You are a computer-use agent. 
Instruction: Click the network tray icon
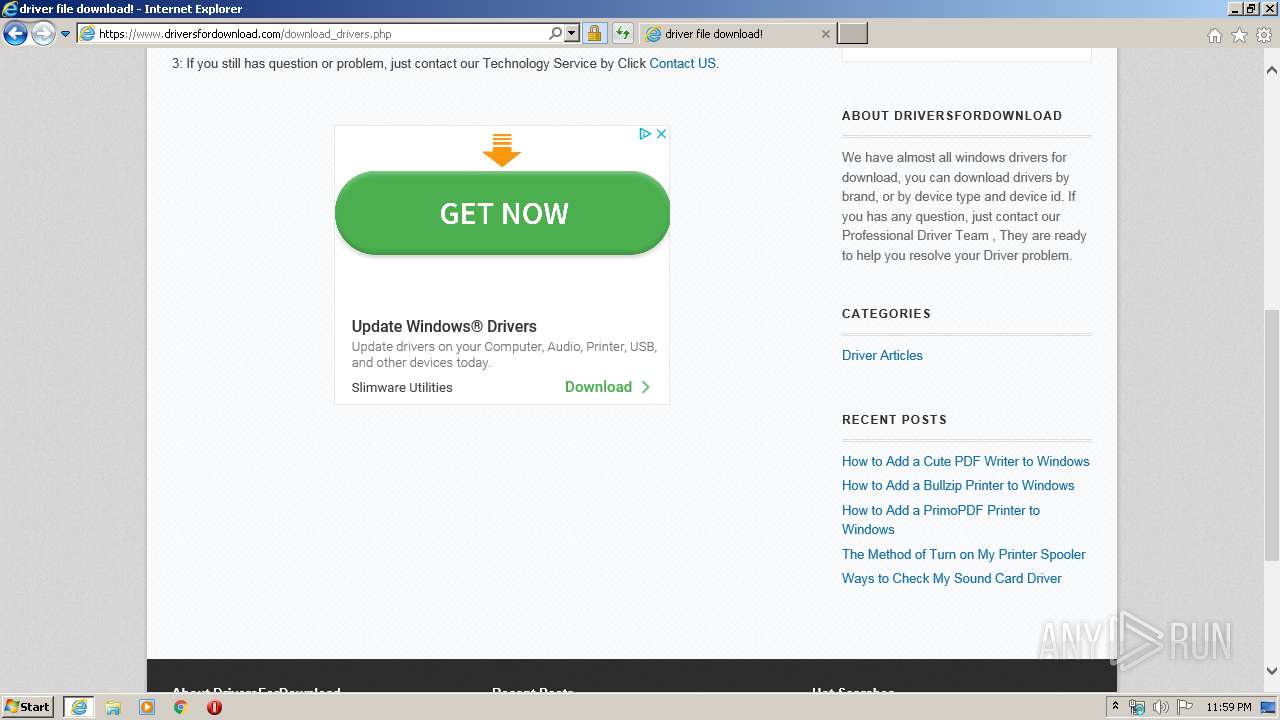coord(1137,707)
